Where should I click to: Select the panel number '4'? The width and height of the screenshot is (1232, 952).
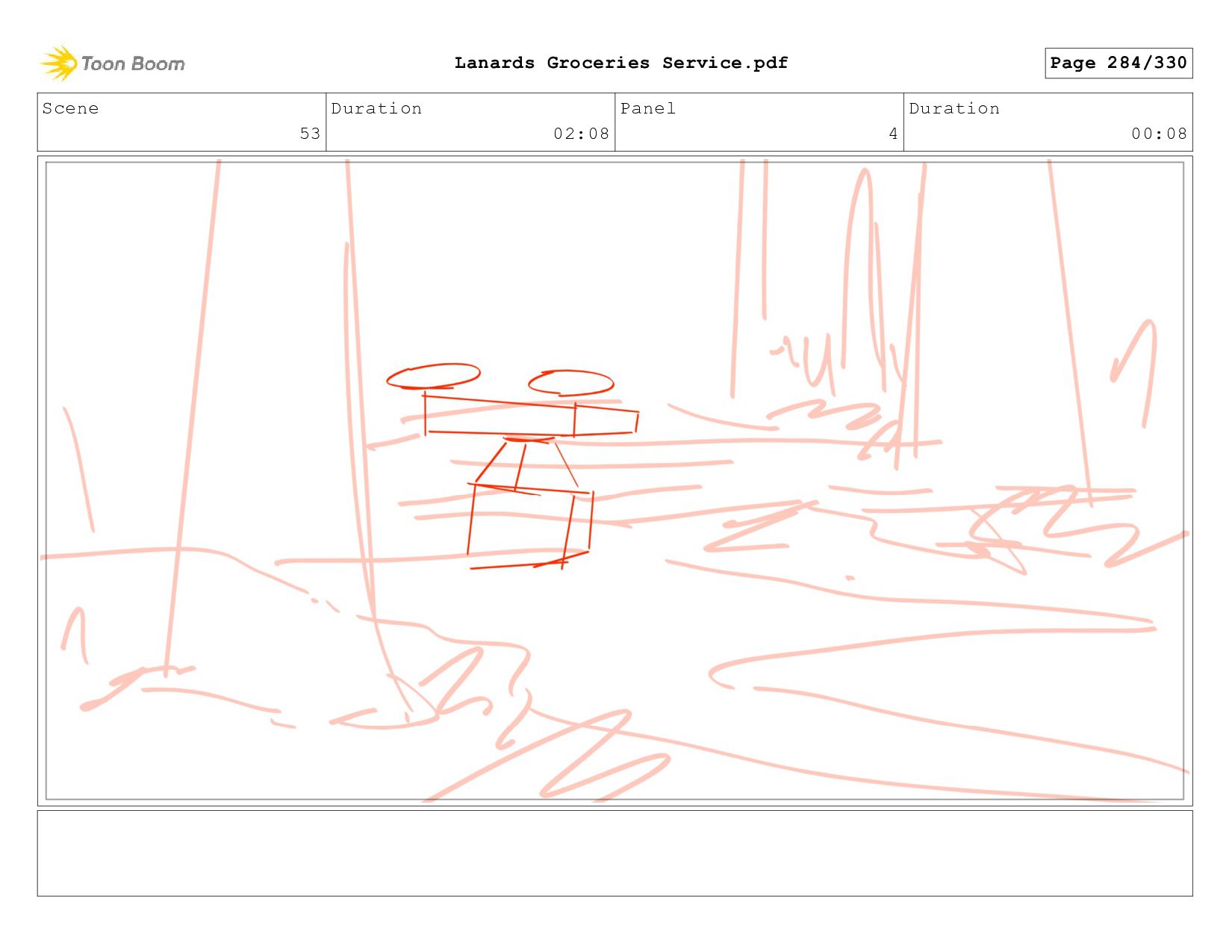tap(893, 134)
